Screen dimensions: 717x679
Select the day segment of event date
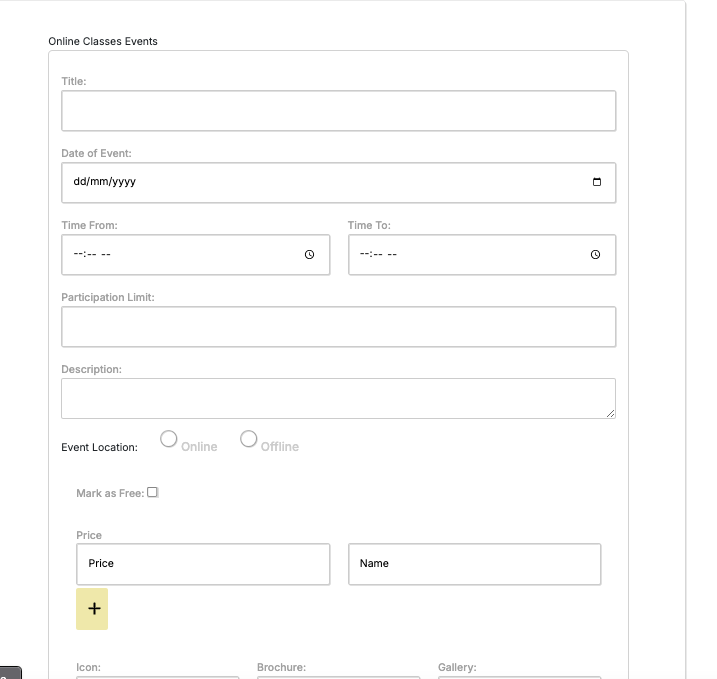[80, 183]
